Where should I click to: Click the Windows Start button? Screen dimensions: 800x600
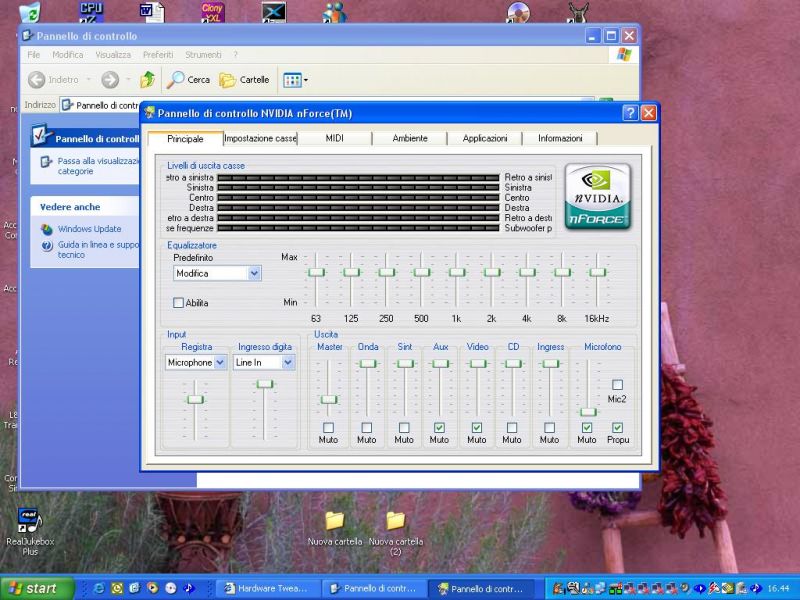point(38,588)
